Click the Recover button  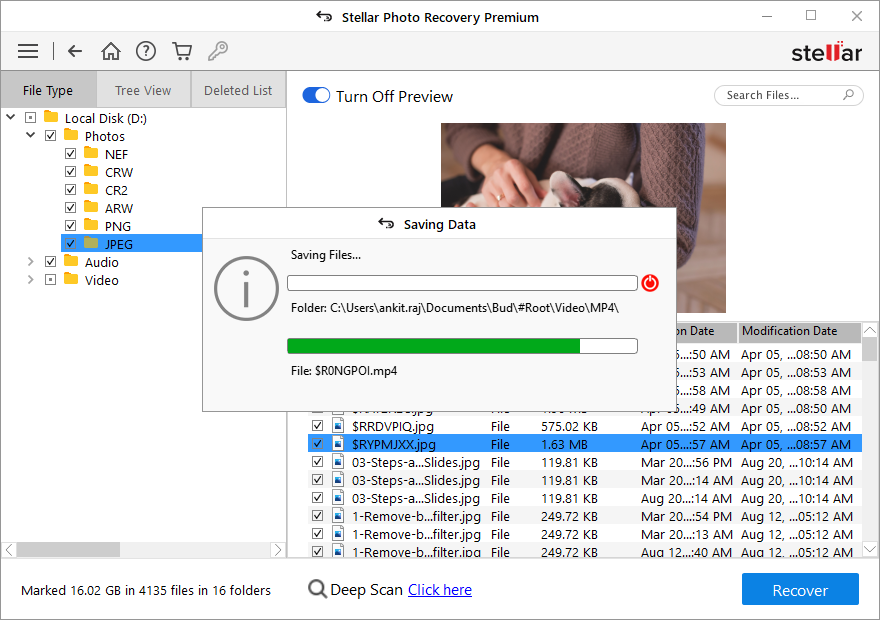pos(800,589)
